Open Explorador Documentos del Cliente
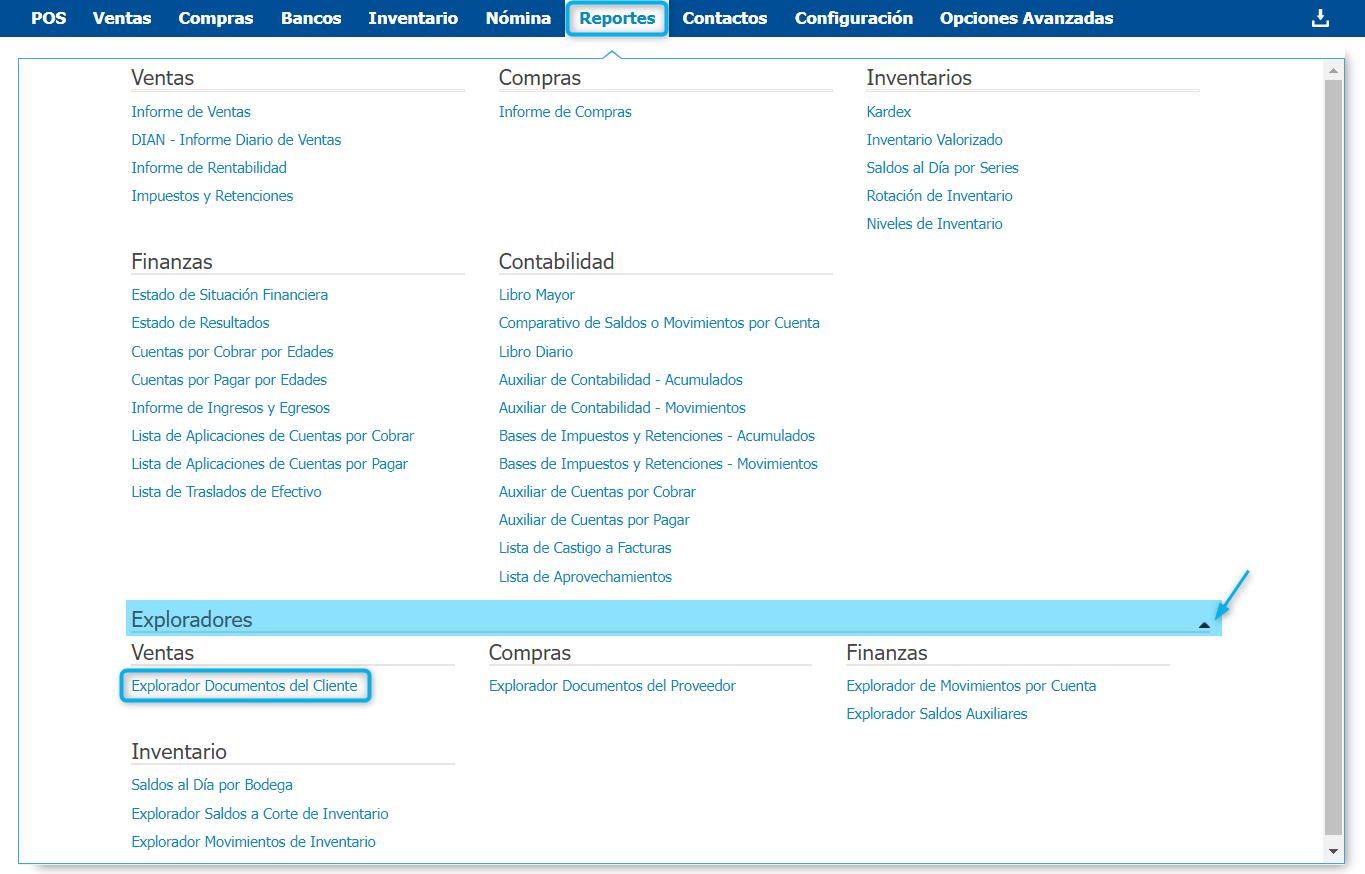This screenshot has width=1365, height=874. (245, 686)
